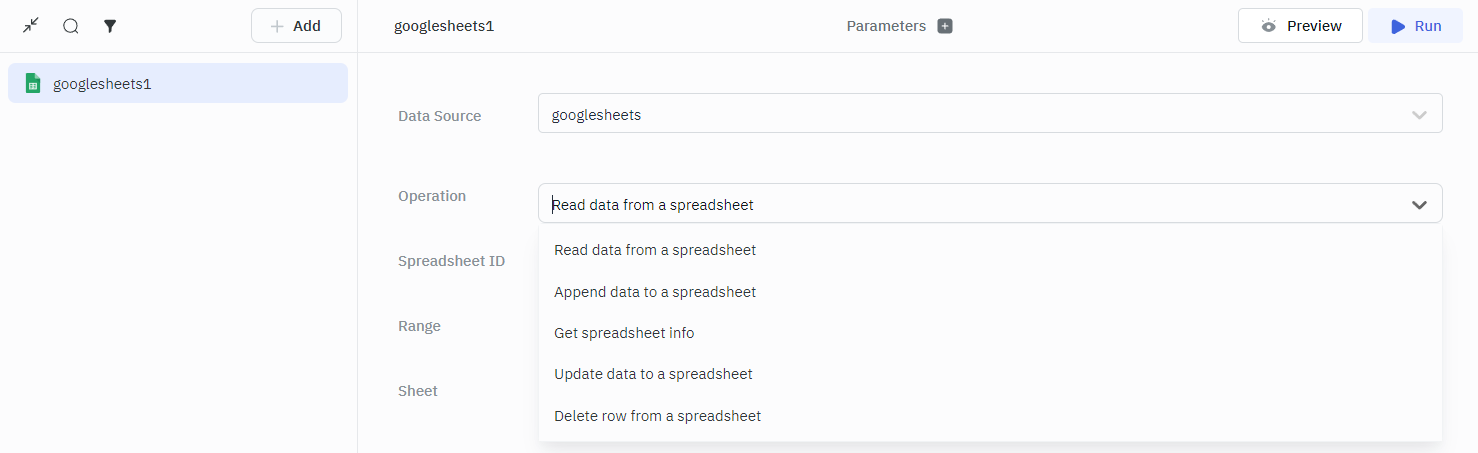Collapse the query panel with the arrows icon
The height and width of the screenshot is (453, 1478).
coord(31,26)
